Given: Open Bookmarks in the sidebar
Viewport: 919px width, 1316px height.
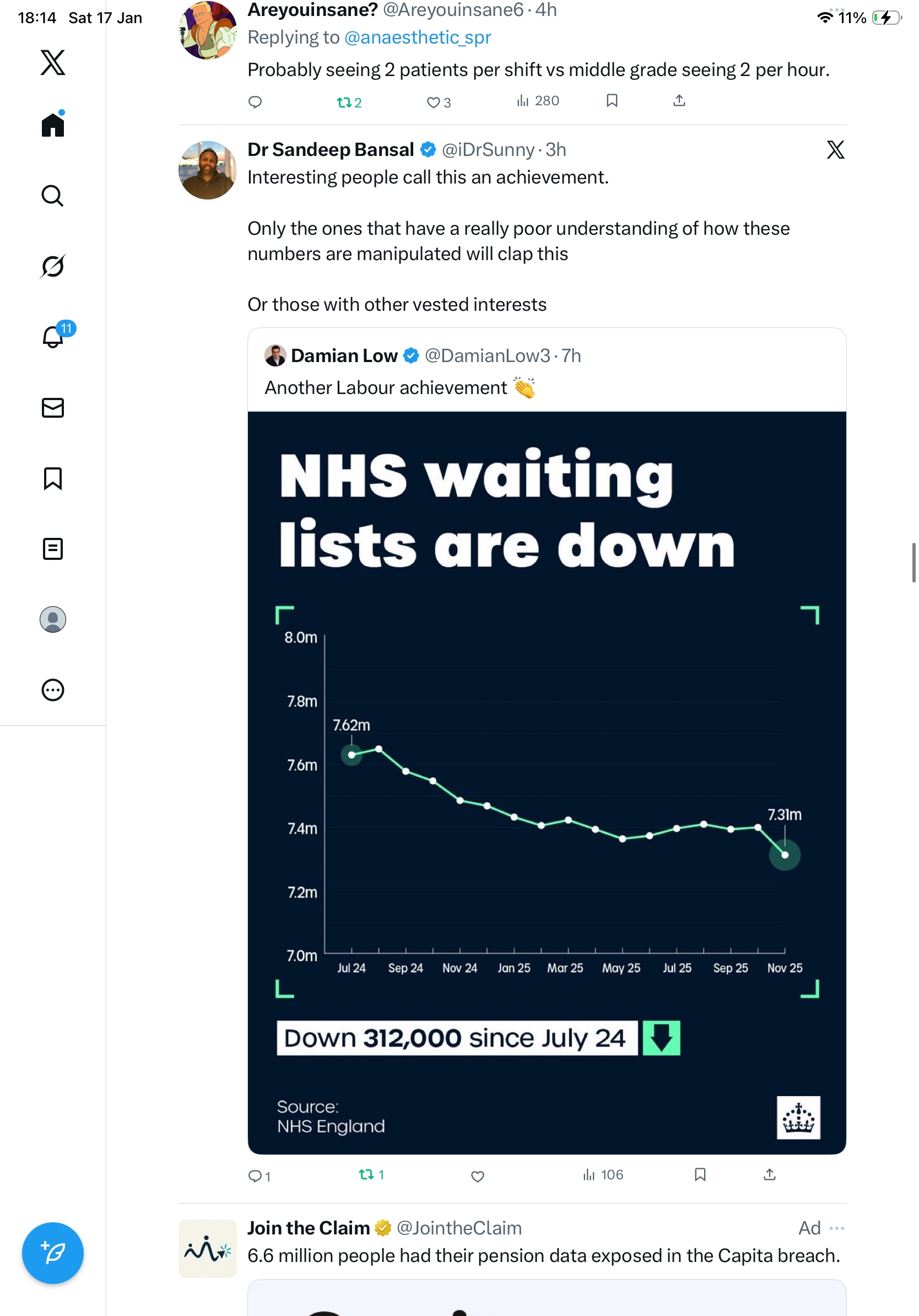Looking at the screenshot, I should [53, 478].
